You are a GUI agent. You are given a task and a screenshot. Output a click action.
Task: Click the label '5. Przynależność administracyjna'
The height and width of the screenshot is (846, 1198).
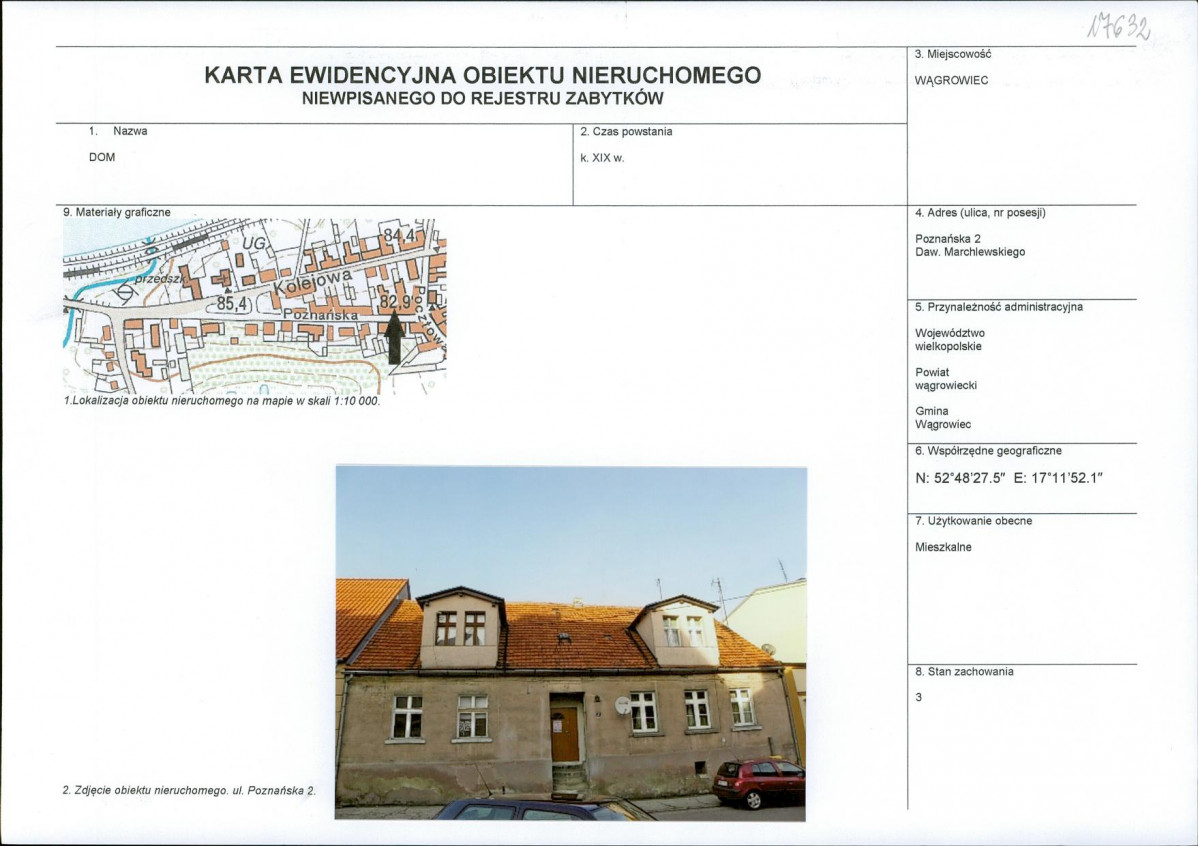coord(999,306)
